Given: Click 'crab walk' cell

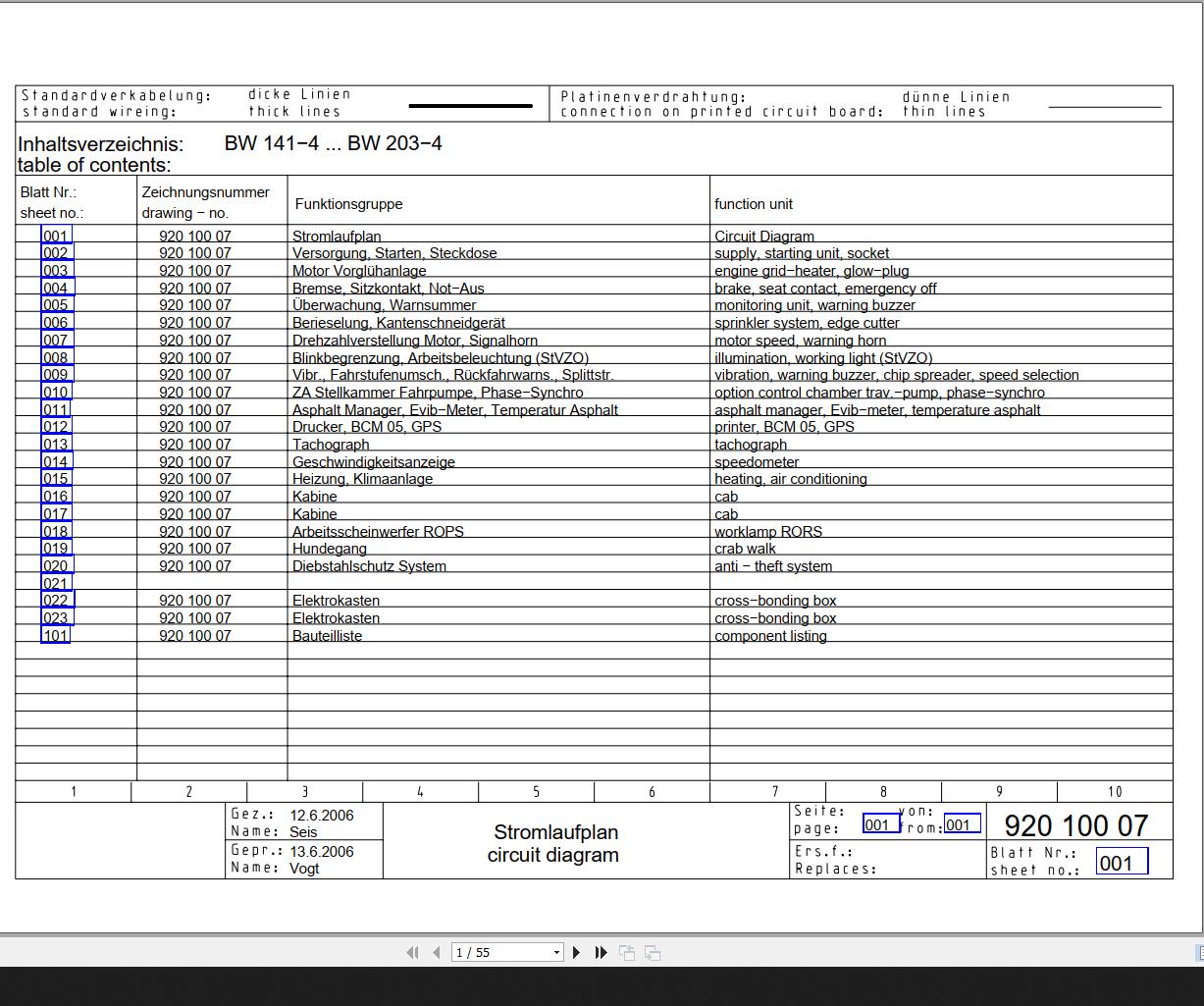Looking at the screenshot, I should pos(745,549).
